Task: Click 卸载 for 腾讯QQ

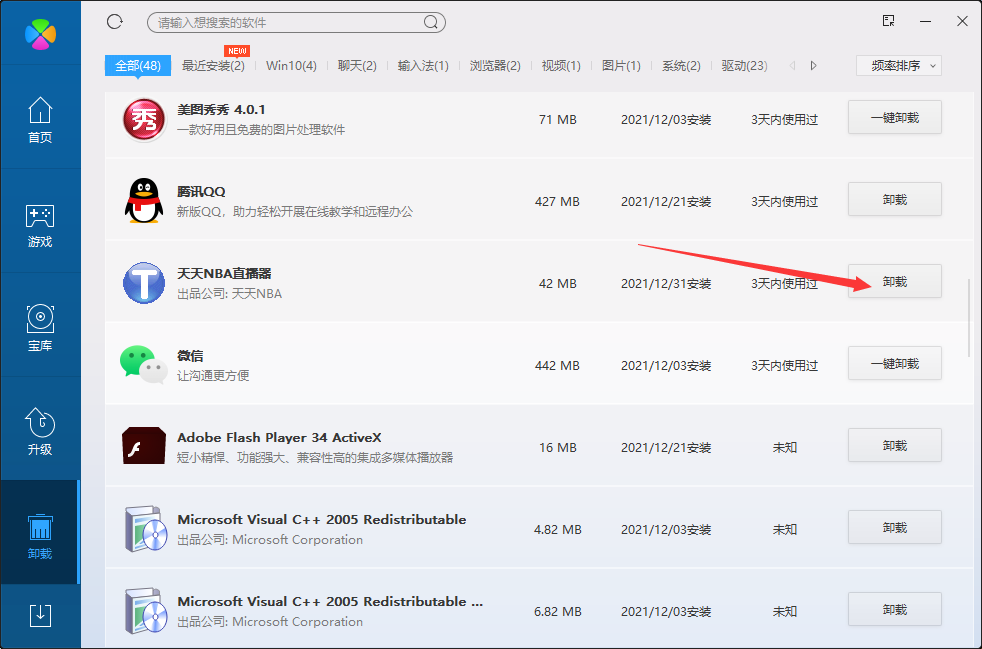Action: (895, 199)
